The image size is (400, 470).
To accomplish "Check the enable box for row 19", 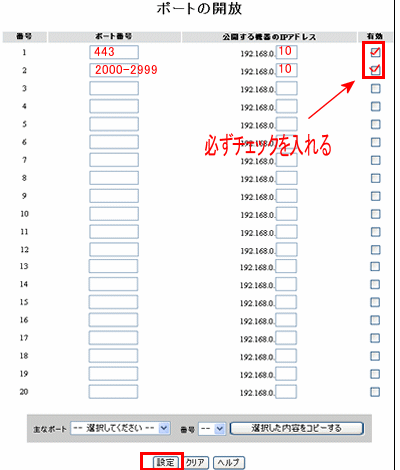I will click(x=375, y=374).
